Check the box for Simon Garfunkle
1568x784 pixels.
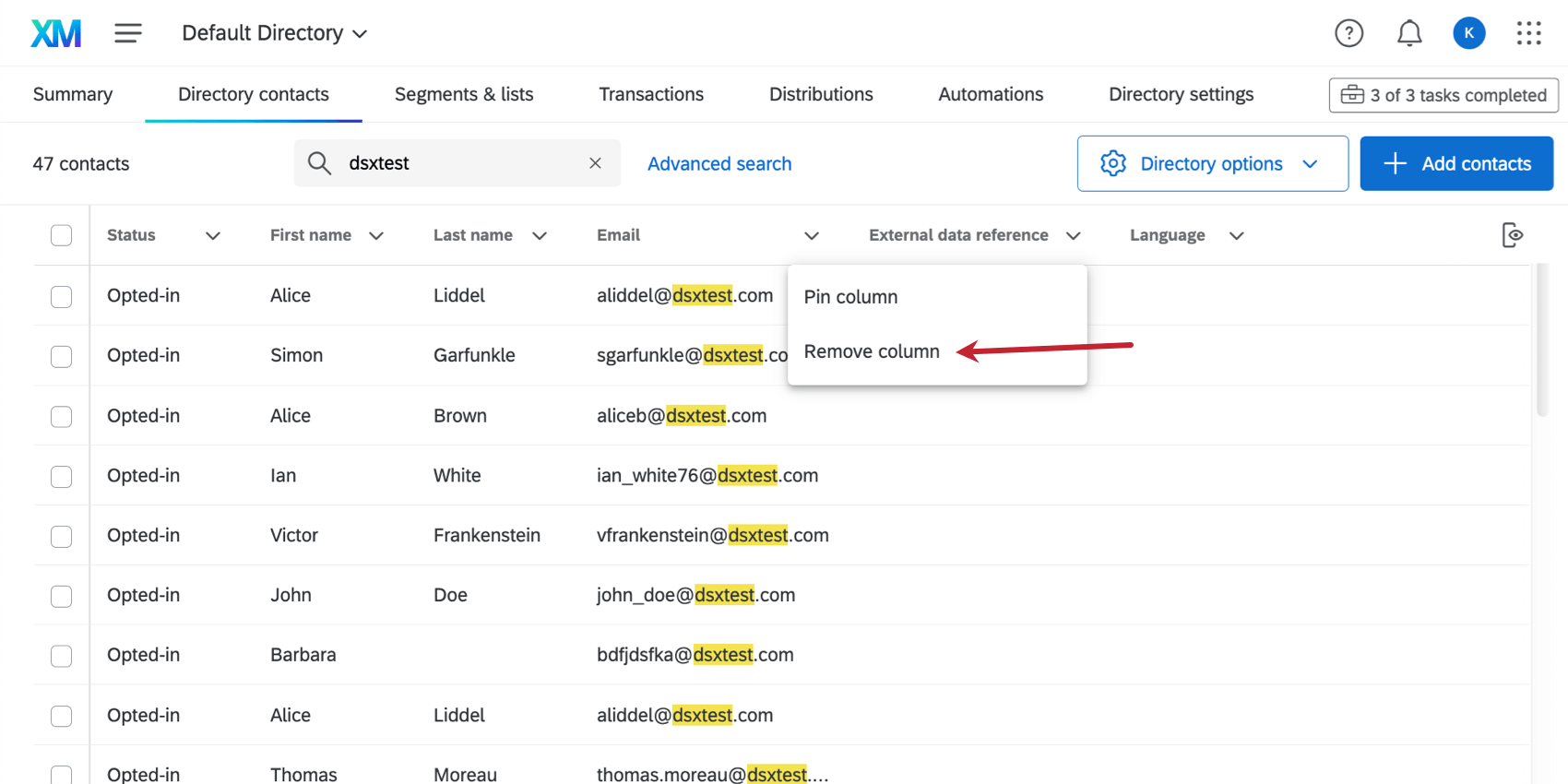[x=62, y=356]
